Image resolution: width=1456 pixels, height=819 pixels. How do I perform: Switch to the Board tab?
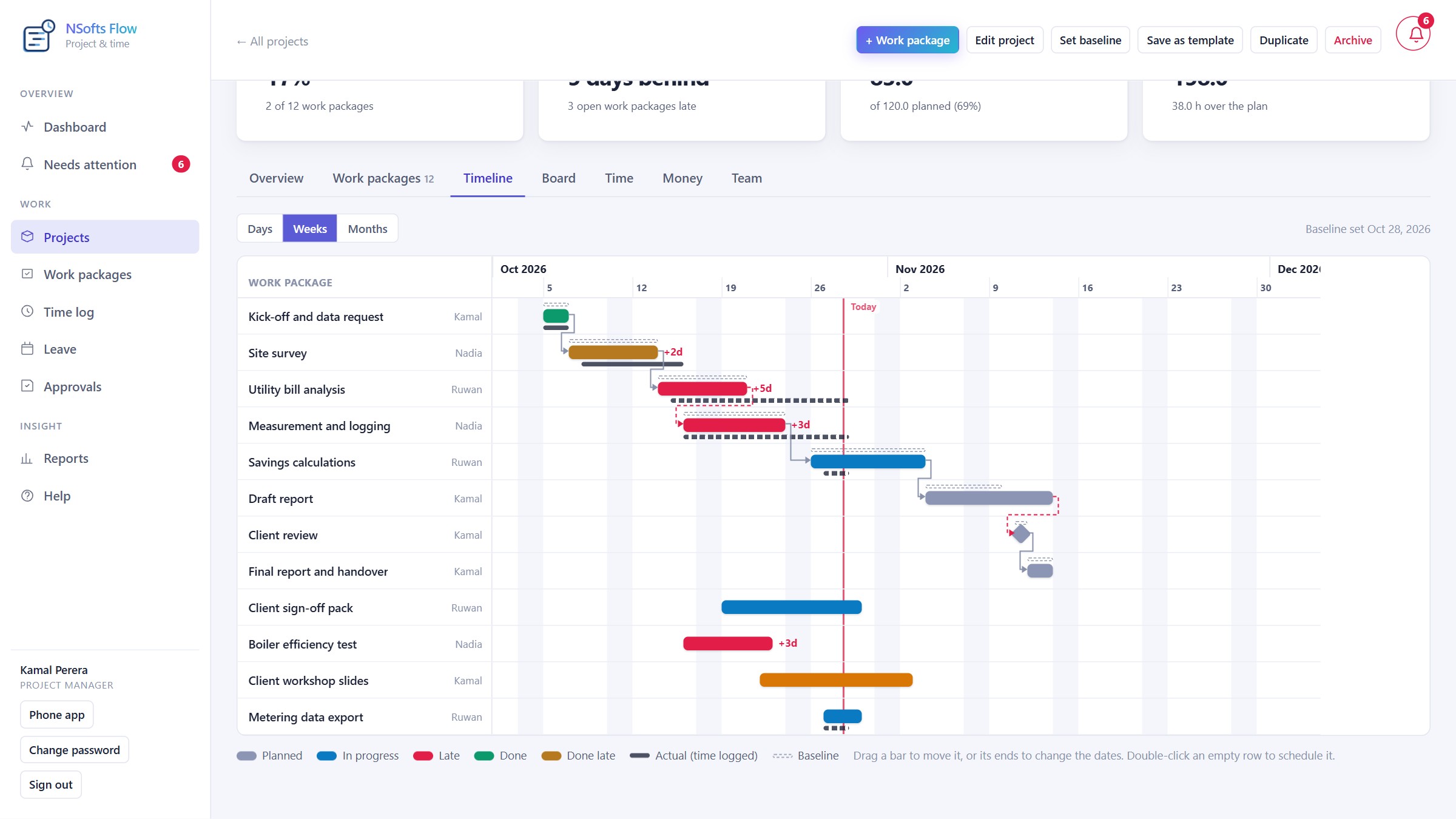coord(559,178)
